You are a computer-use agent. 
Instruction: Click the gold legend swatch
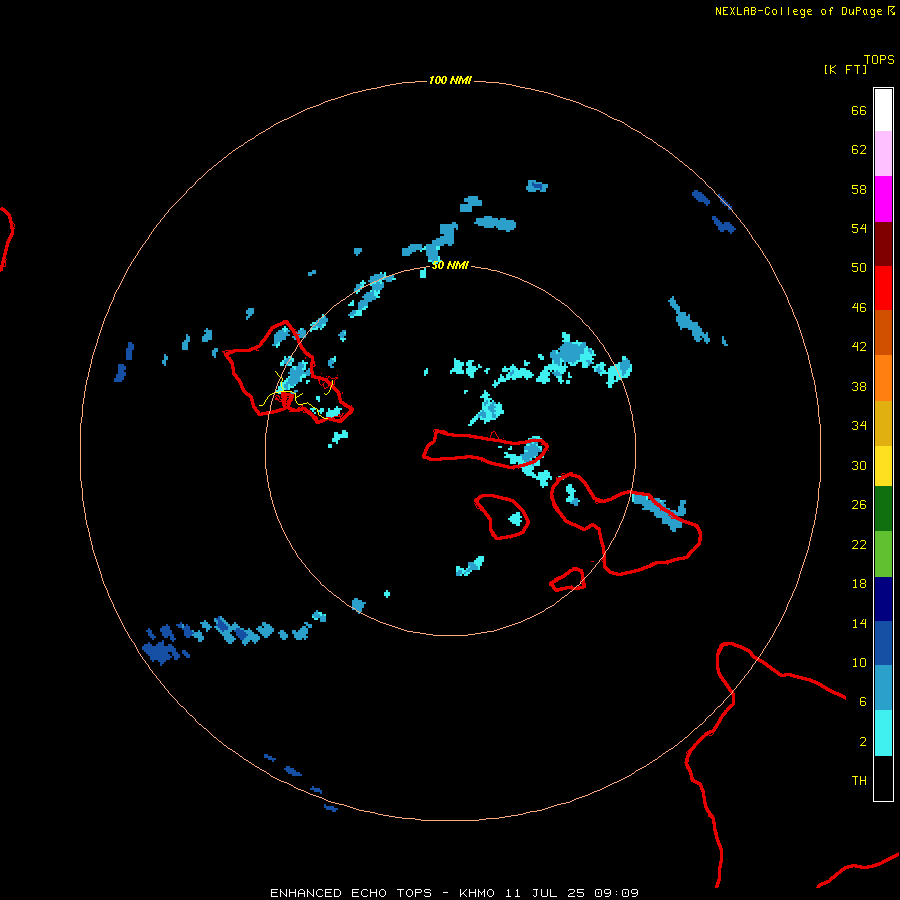pyautogui.click(x=883, y=423)
